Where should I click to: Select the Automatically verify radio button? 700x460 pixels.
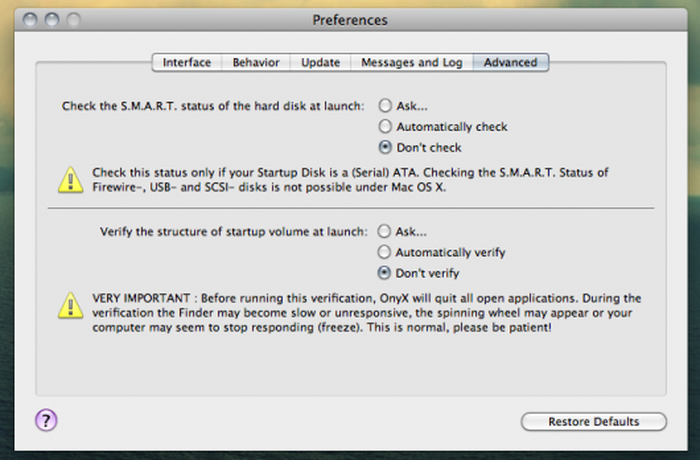pos(384,252)
